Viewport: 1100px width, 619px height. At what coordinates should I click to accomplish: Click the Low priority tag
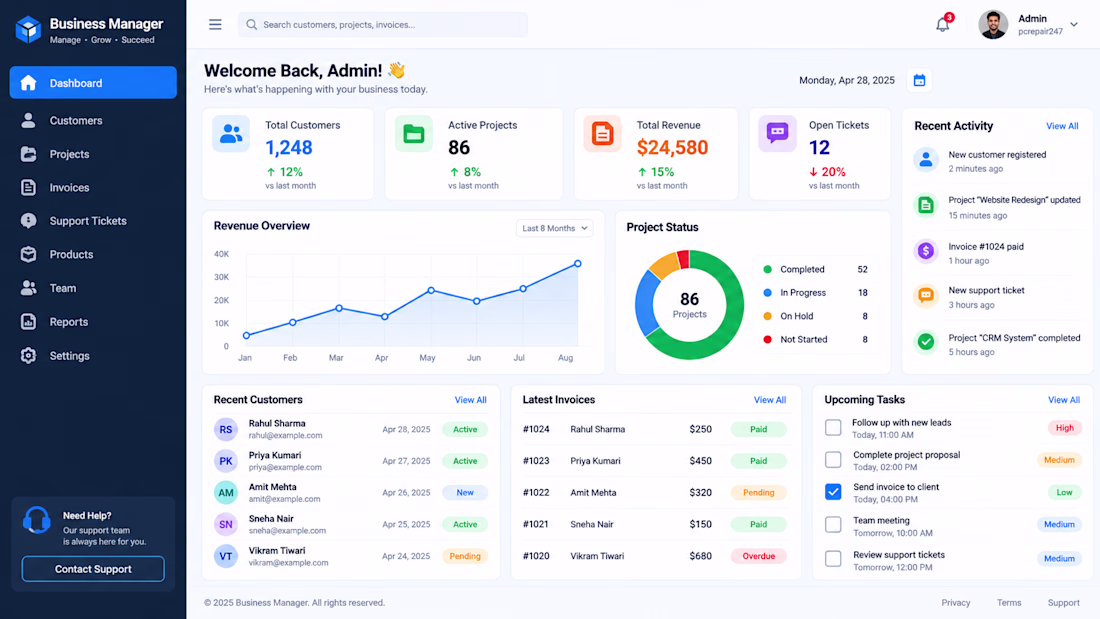(1064, 493)
